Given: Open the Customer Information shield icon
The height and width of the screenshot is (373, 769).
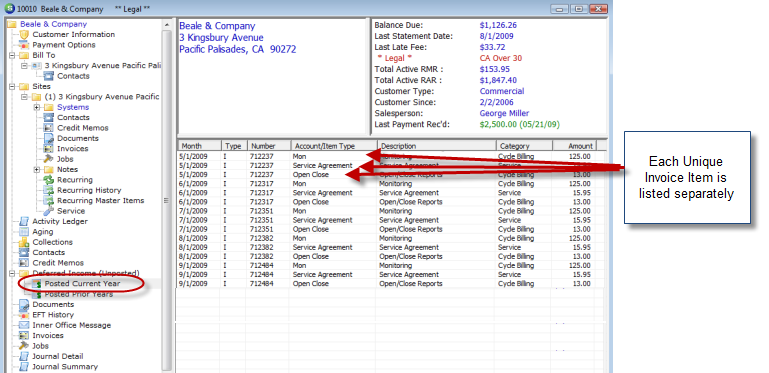Looking at the screenshot, I should click(x=24, y=34).
